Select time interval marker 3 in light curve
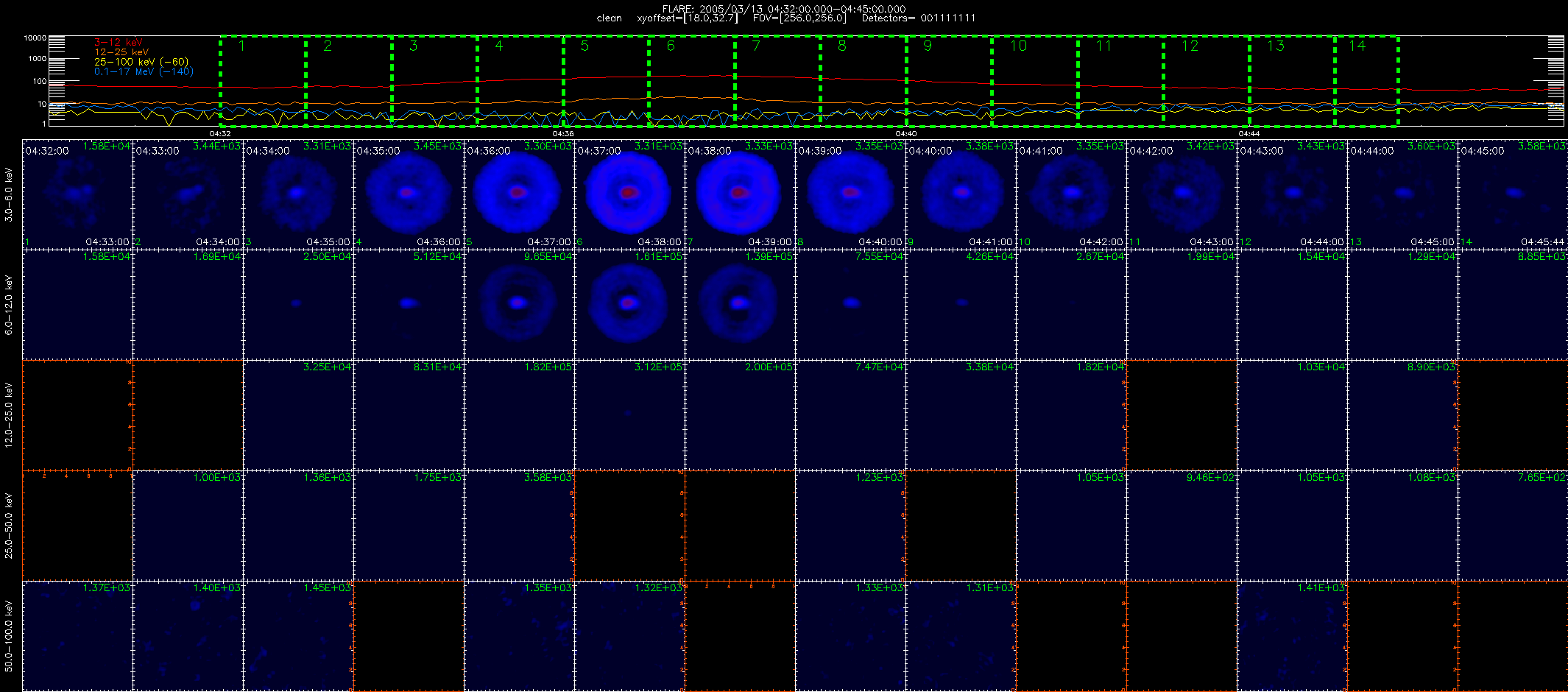1568x692 pixels. click(x=413, y=46)
